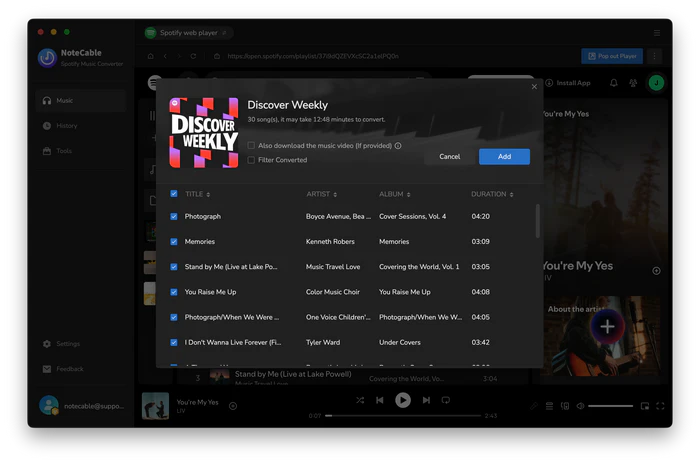Open the play queue icon

pyautogui.click(x=550, y=406)
